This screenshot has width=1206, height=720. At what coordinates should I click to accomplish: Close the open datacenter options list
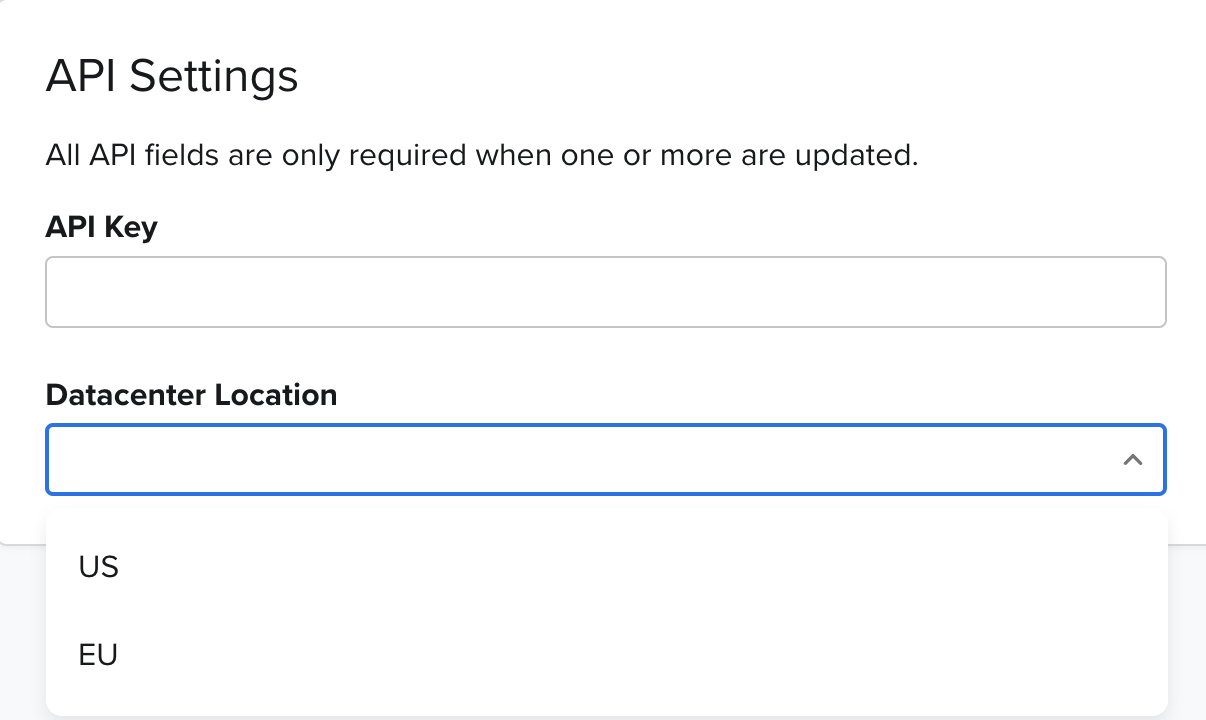(x=1132, y=460)
